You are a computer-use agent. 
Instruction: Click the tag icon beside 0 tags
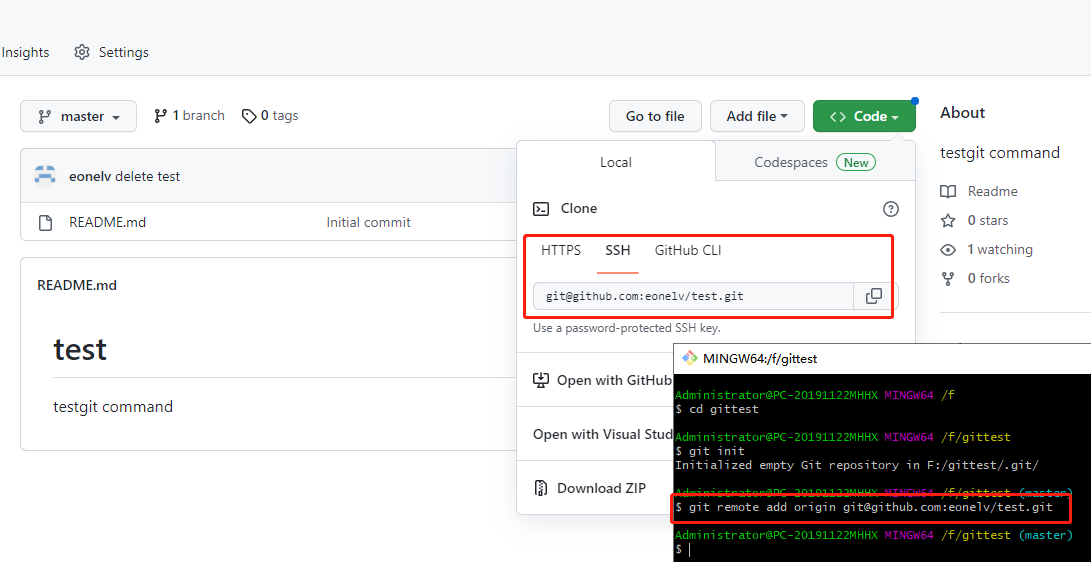click(x=249, y=116)
